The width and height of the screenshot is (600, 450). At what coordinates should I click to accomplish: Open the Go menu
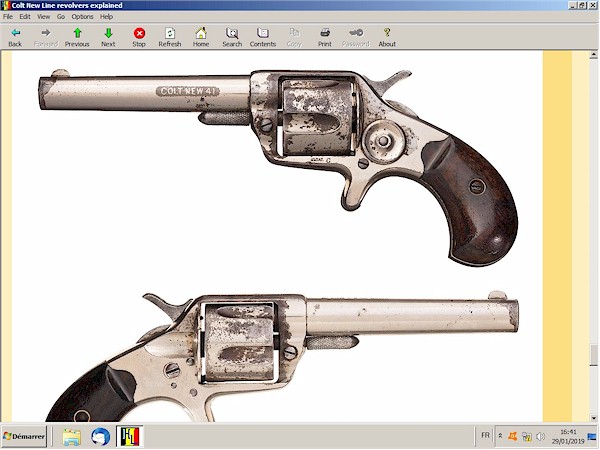click(61, 16)
